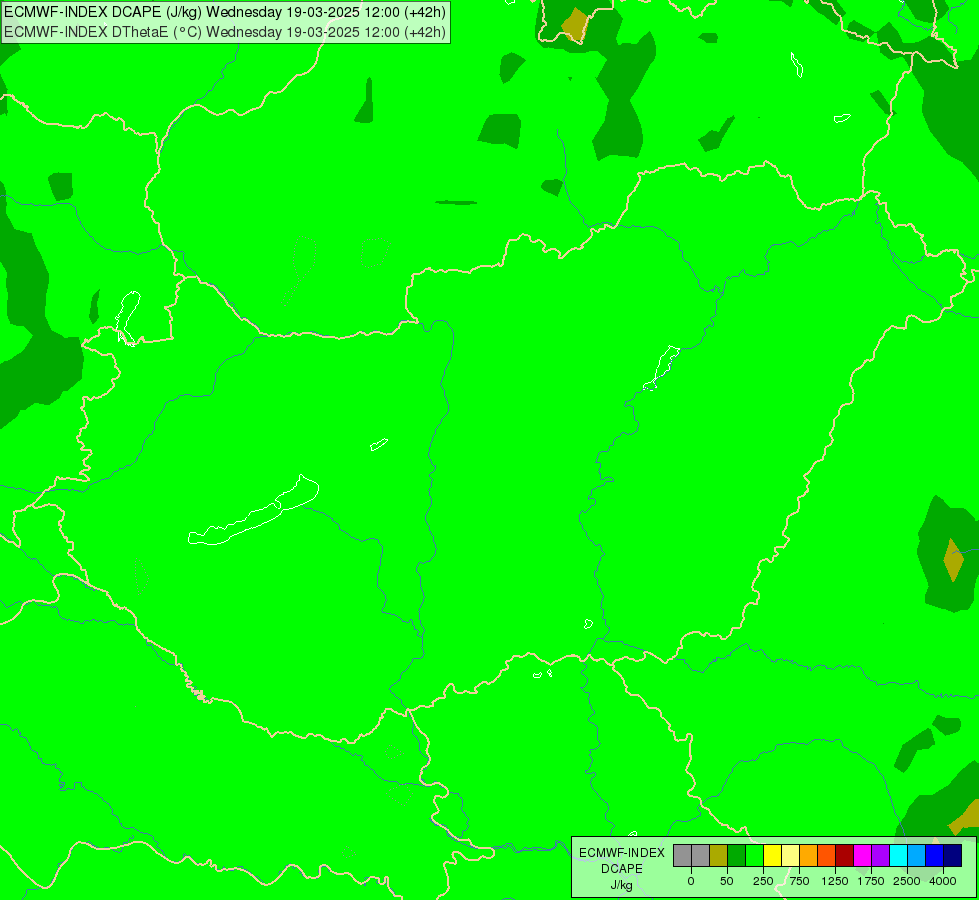Click the large elongated white lake outline
The image size is (979, 900).
click(x=253, y=511)
